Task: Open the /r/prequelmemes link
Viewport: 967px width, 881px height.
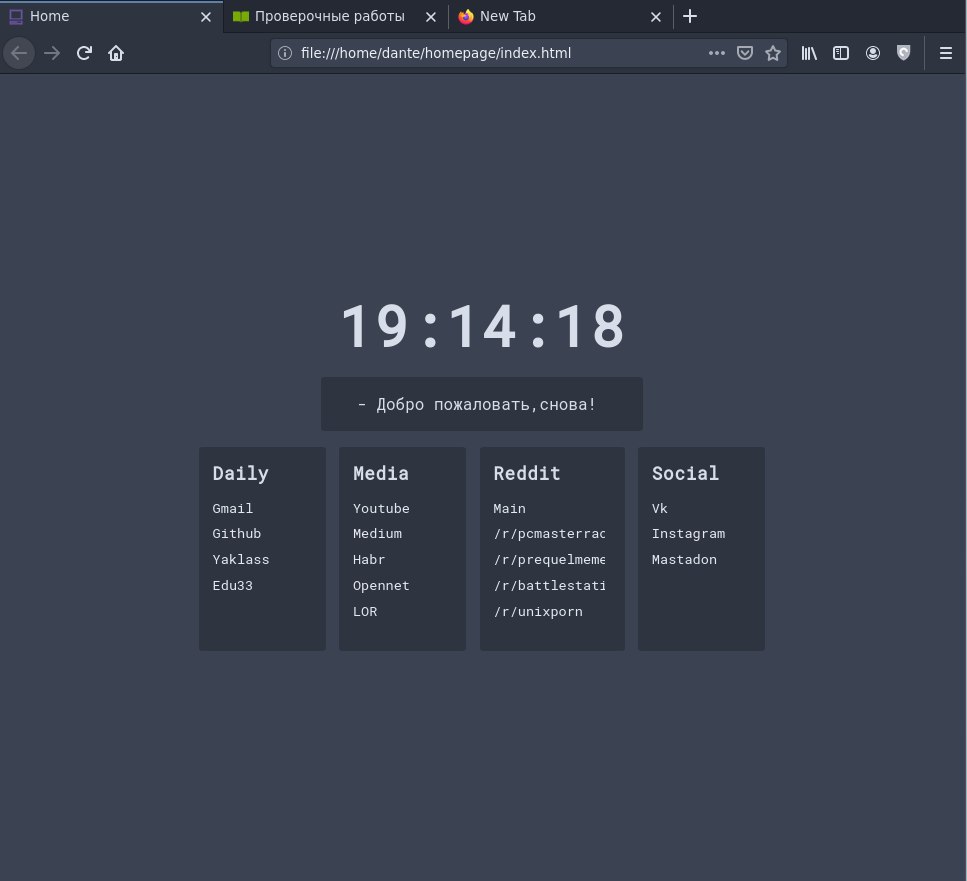Action: click(549, 560)
